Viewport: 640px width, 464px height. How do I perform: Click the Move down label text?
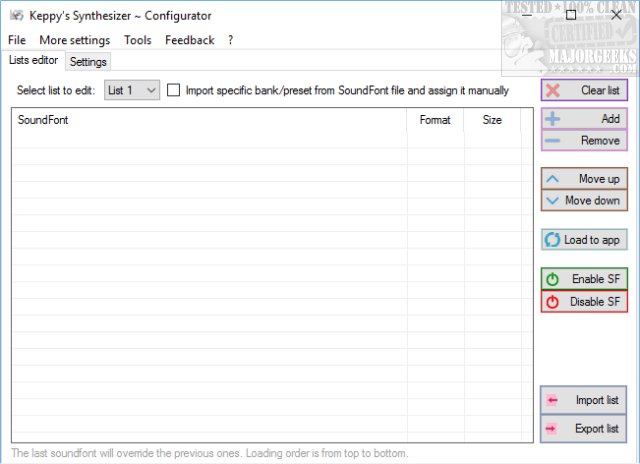[593, 200]
